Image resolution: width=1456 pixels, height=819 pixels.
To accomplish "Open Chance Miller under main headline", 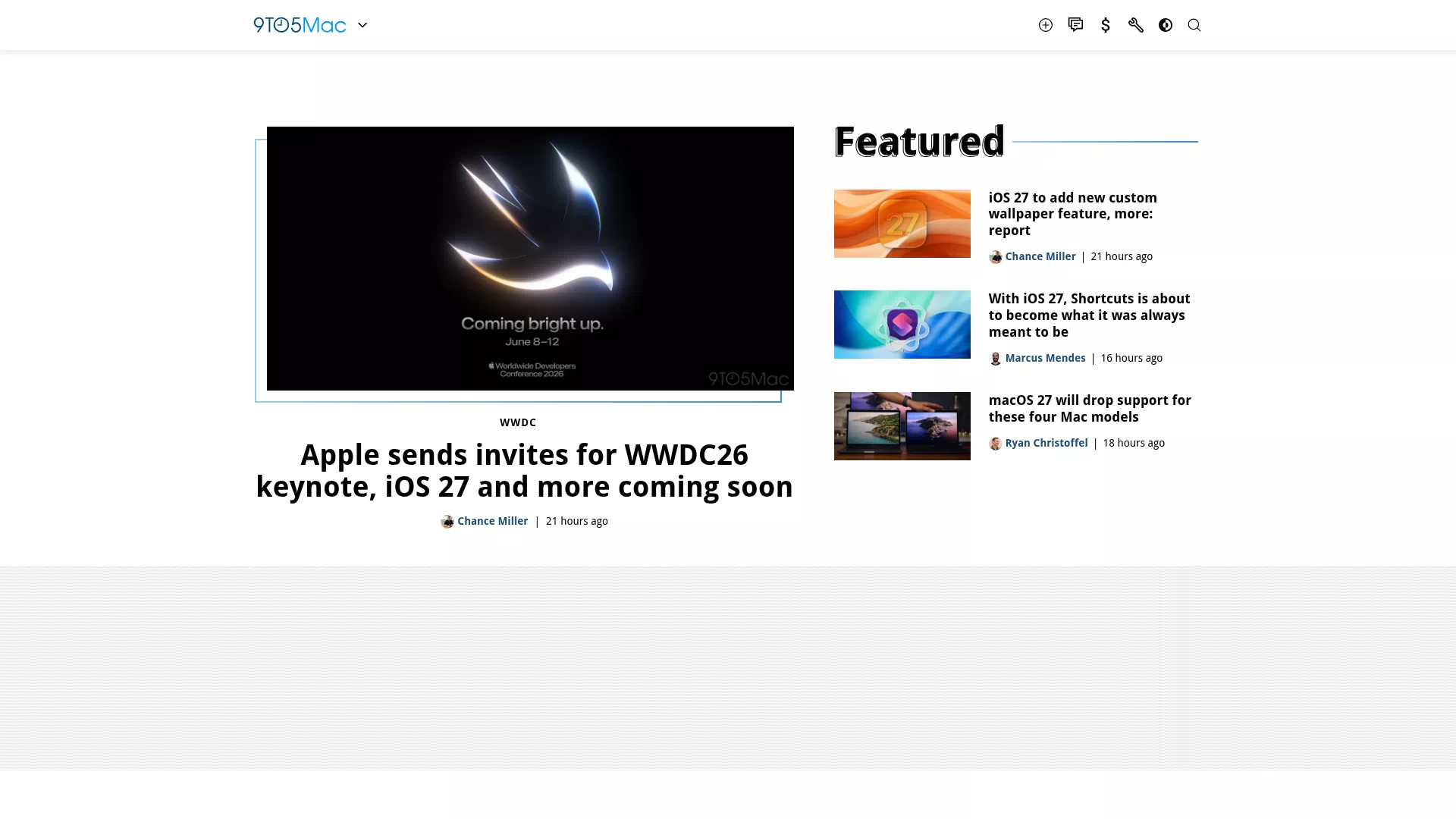I will point(492,521).
